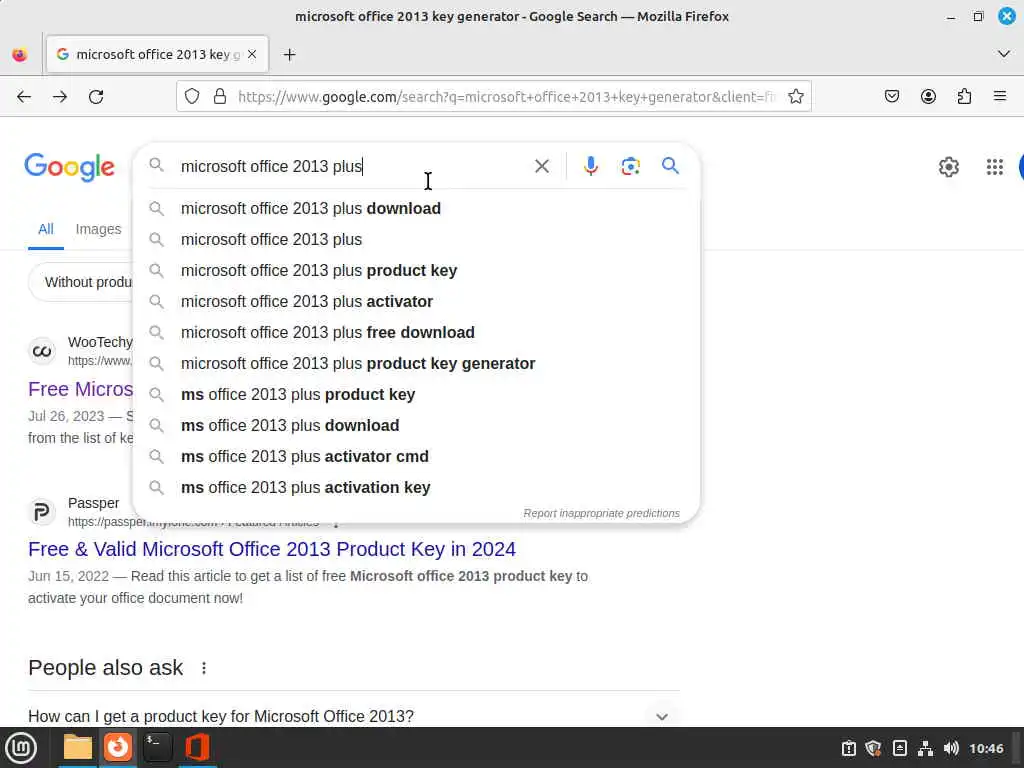Reload the current page
Screen dimensions: 1024x768
96,97
